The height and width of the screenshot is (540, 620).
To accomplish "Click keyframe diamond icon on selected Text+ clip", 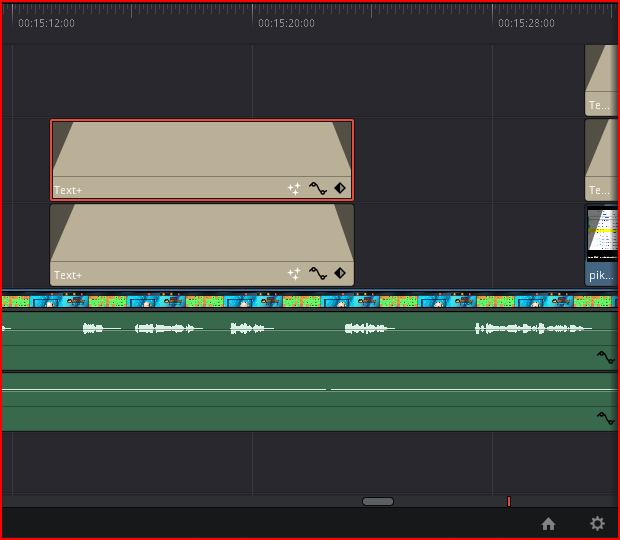I will point(340,188).
